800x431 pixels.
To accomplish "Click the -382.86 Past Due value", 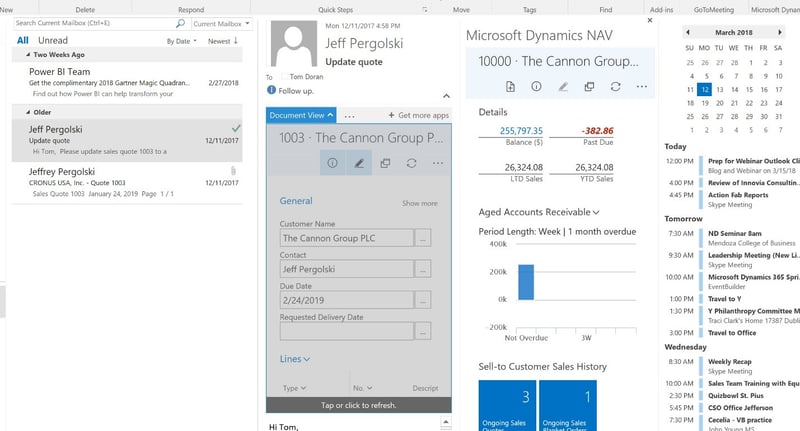I will pos(597,131).
